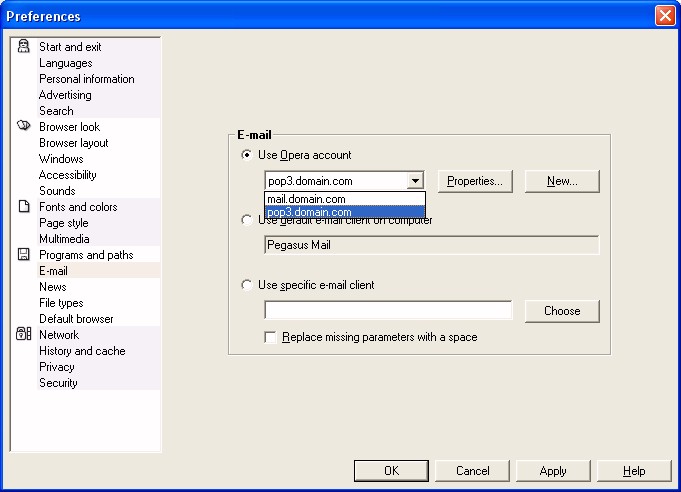The height and width of the screenshot is (492, 681).
Task: Select Use specific e-mail client radio button
Action: (x=246, y=285)
